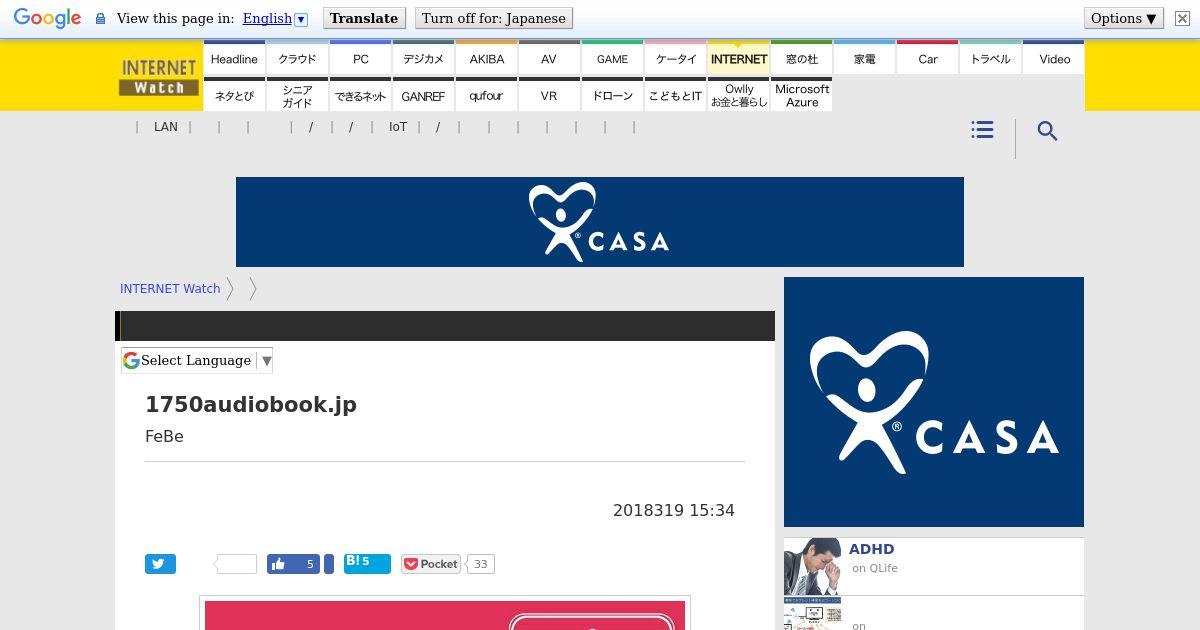Click the lock icon in translate bar

[x=100, y=19]
